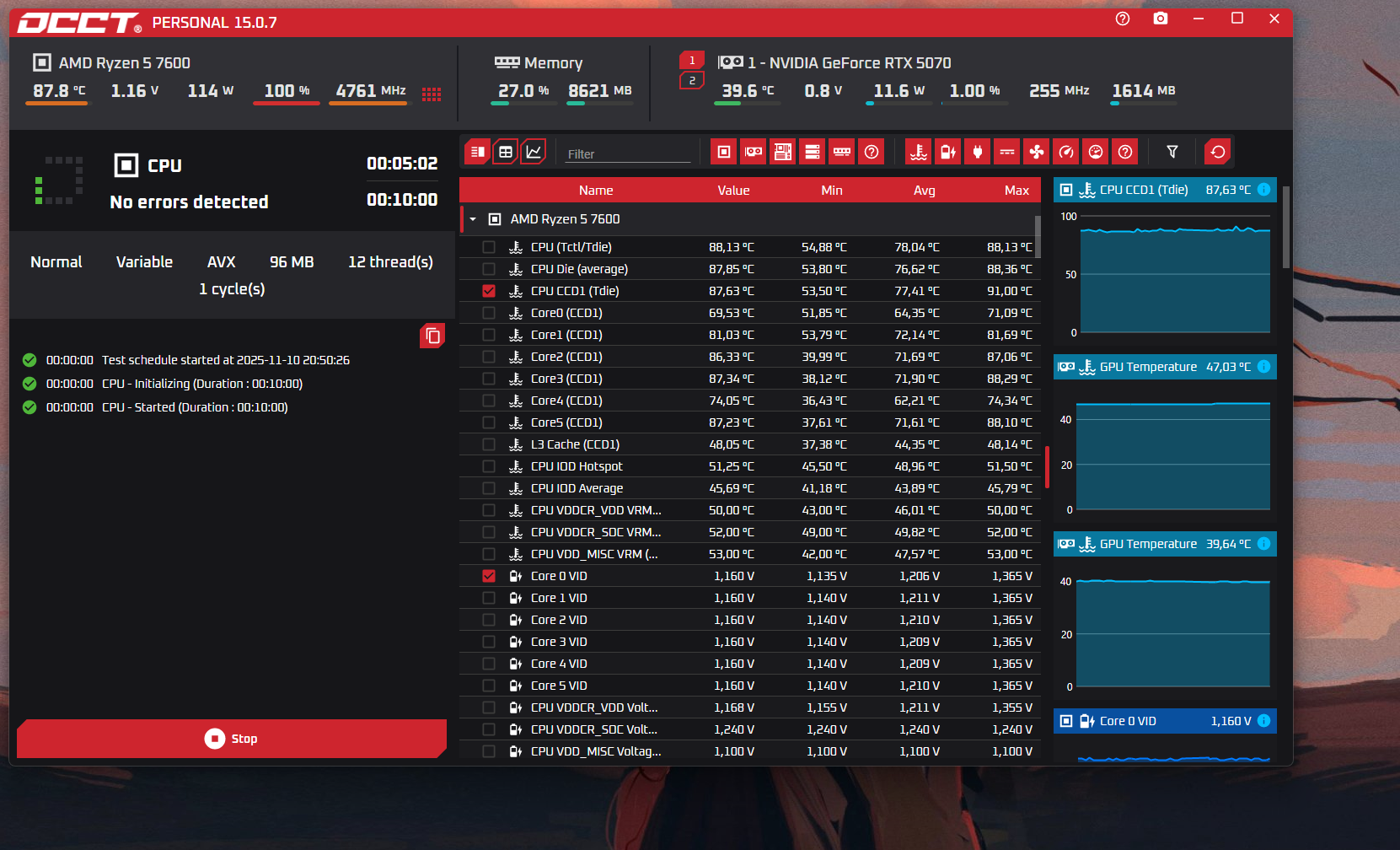Toggle the voltage sensor type filter
The height and width of the screenshot is (850, 1400).
(948, 152)
